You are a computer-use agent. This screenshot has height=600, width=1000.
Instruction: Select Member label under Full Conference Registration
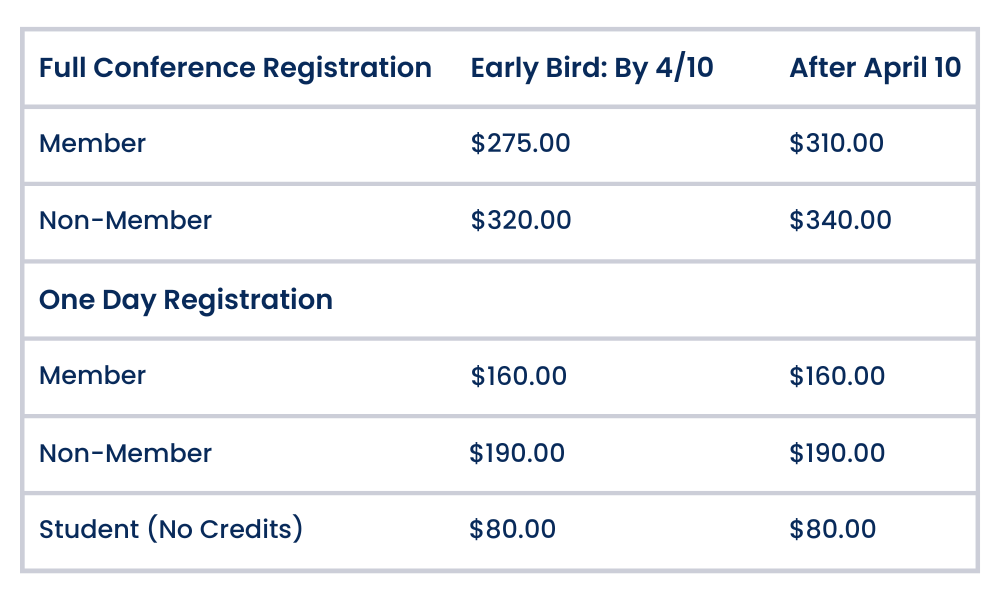point(92,144)
